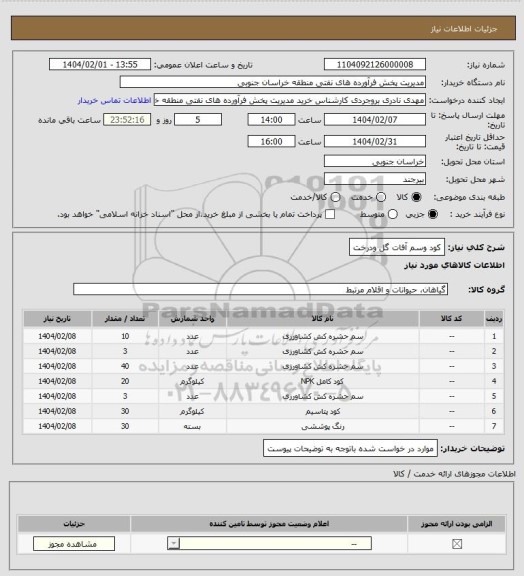Screen dimensions: 524x576
Task: Click the شماره نیاز field 1104092126000008
Action: point(375,64)
